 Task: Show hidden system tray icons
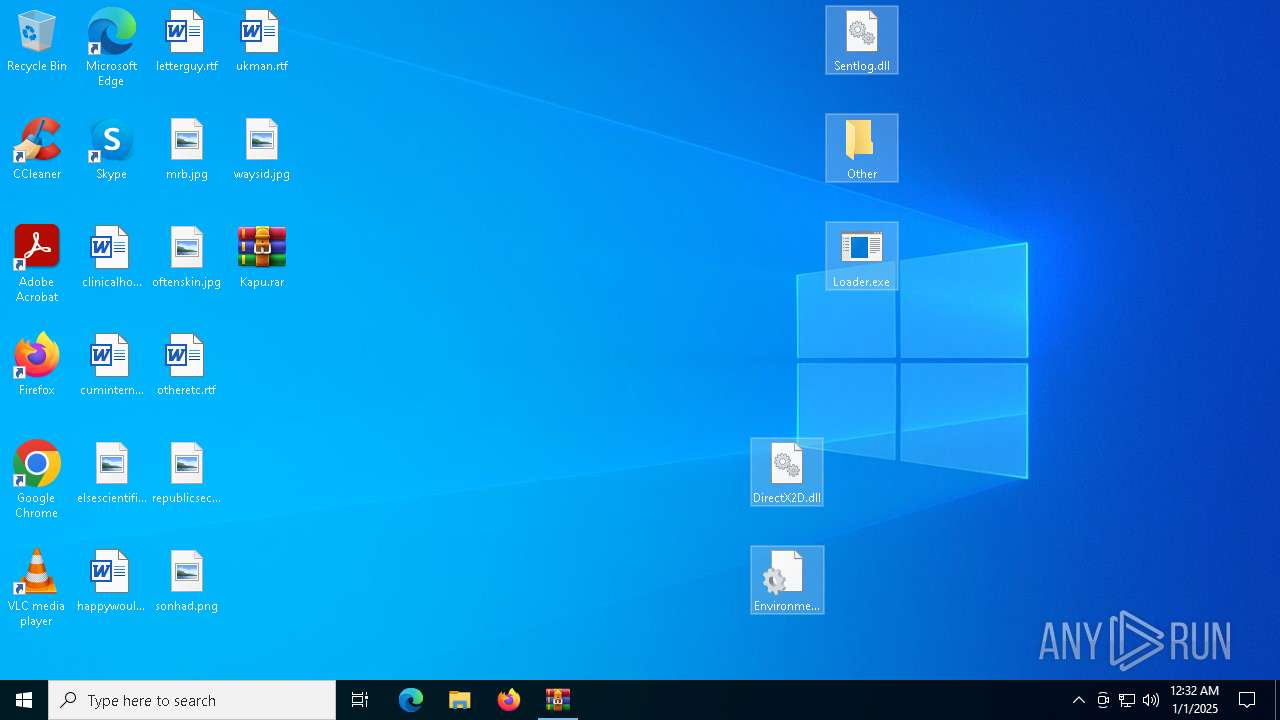click(x=1079, y=700)
